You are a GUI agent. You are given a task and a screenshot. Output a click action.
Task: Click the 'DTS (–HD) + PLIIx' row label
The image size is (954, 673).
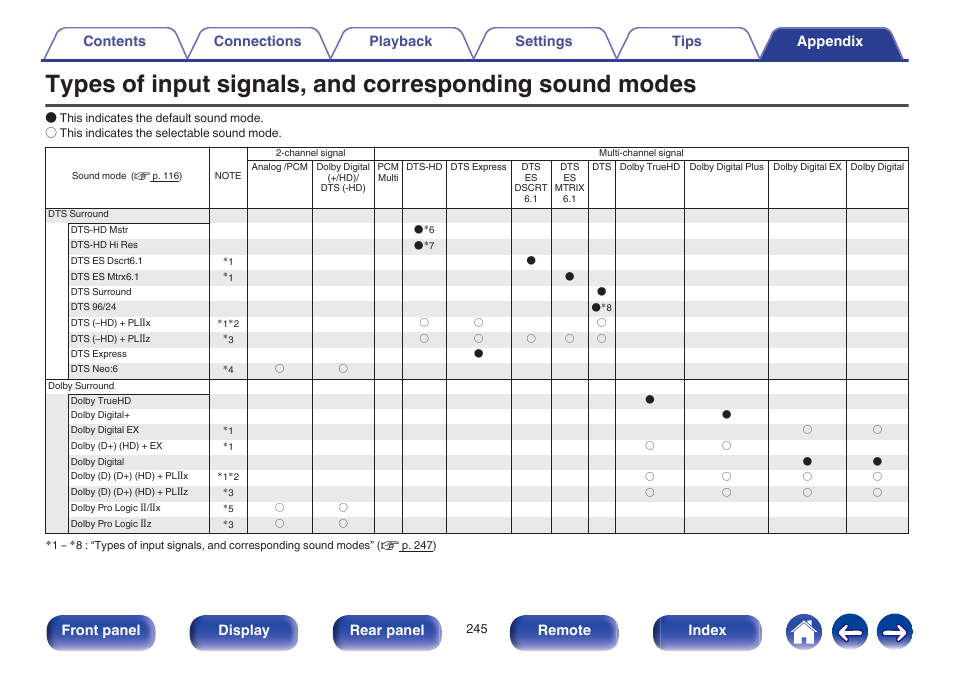click(x=111, y=323)
